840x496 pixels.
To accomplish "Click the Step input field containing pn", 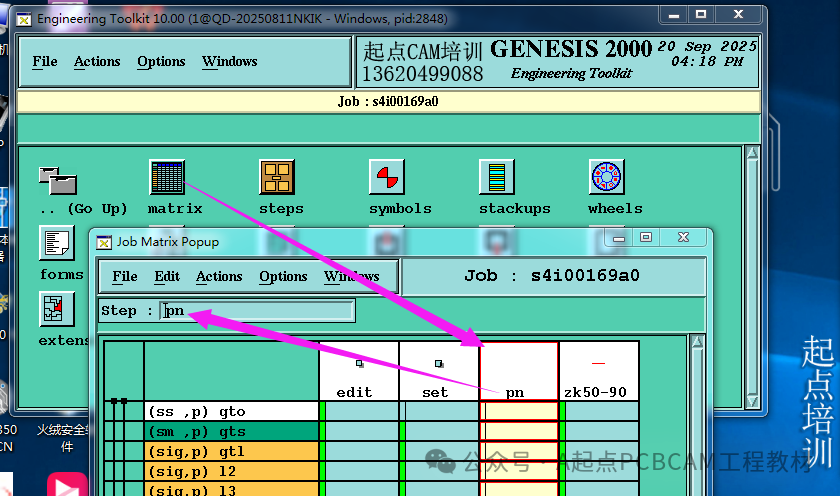I will [x=257, y=311].
